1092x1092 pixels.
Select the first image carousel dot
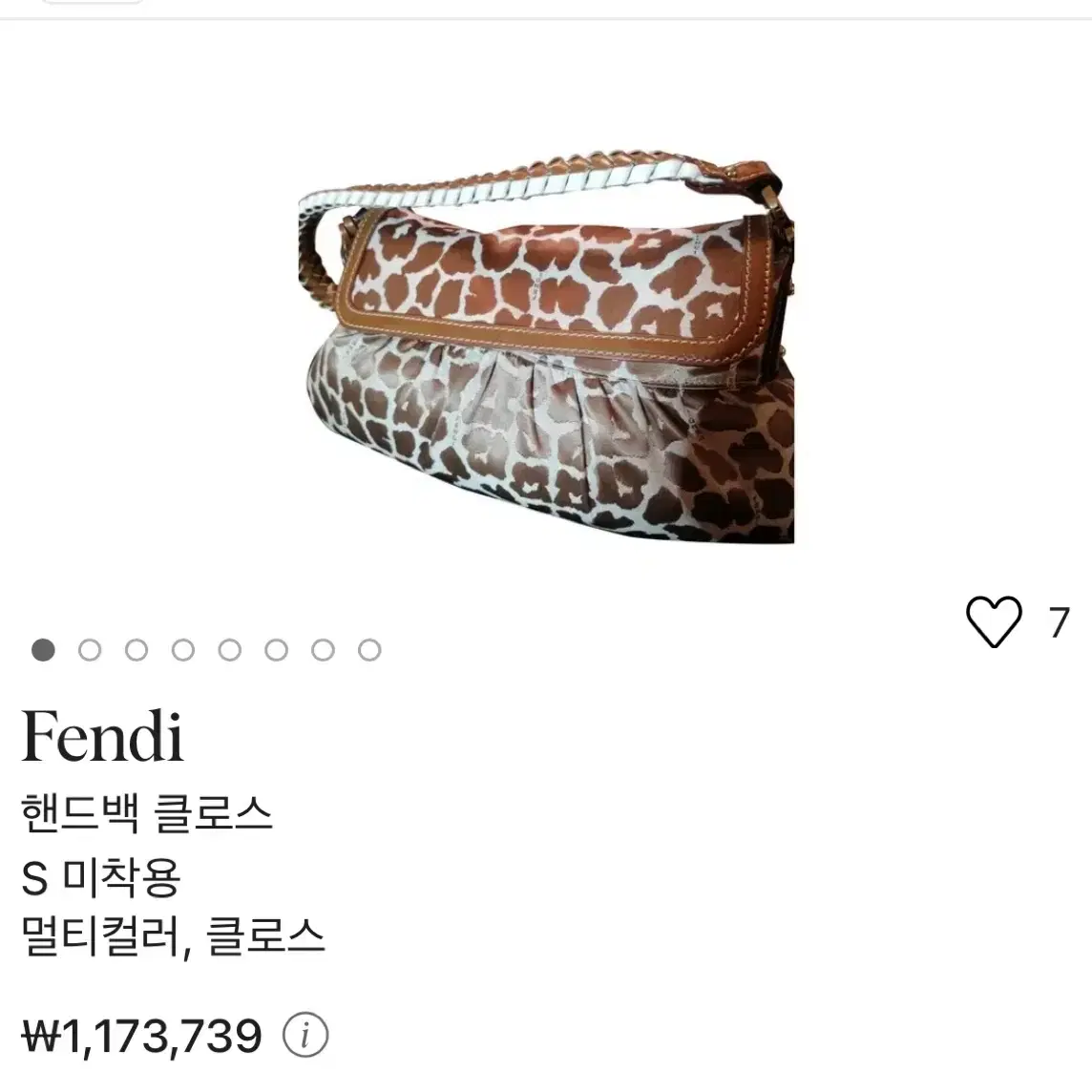[43, 650]
